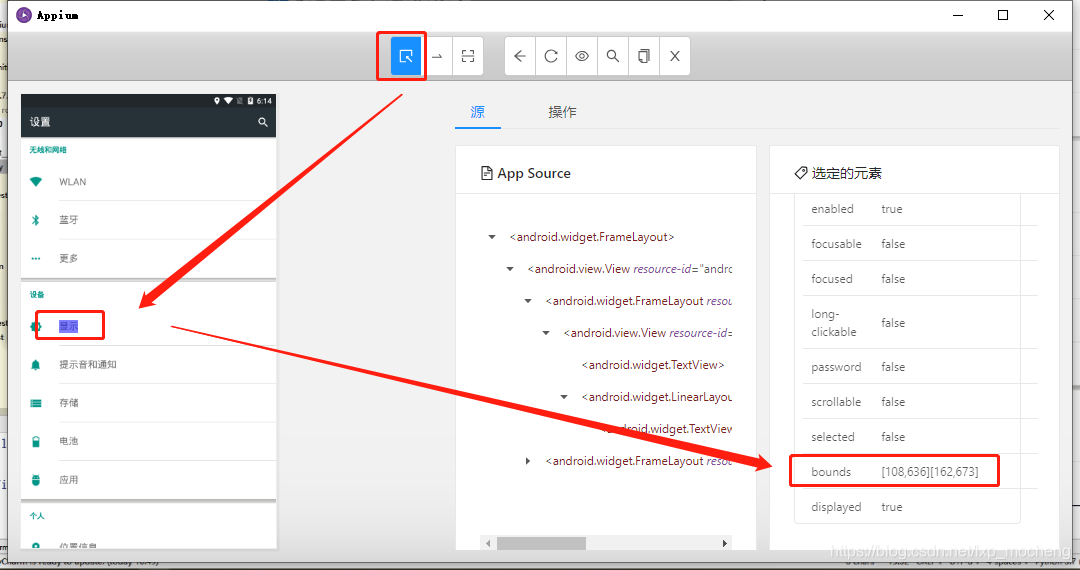Tap the battery icon in settings list
This screenshot has height=570, width=1080.
pos(36,442)
